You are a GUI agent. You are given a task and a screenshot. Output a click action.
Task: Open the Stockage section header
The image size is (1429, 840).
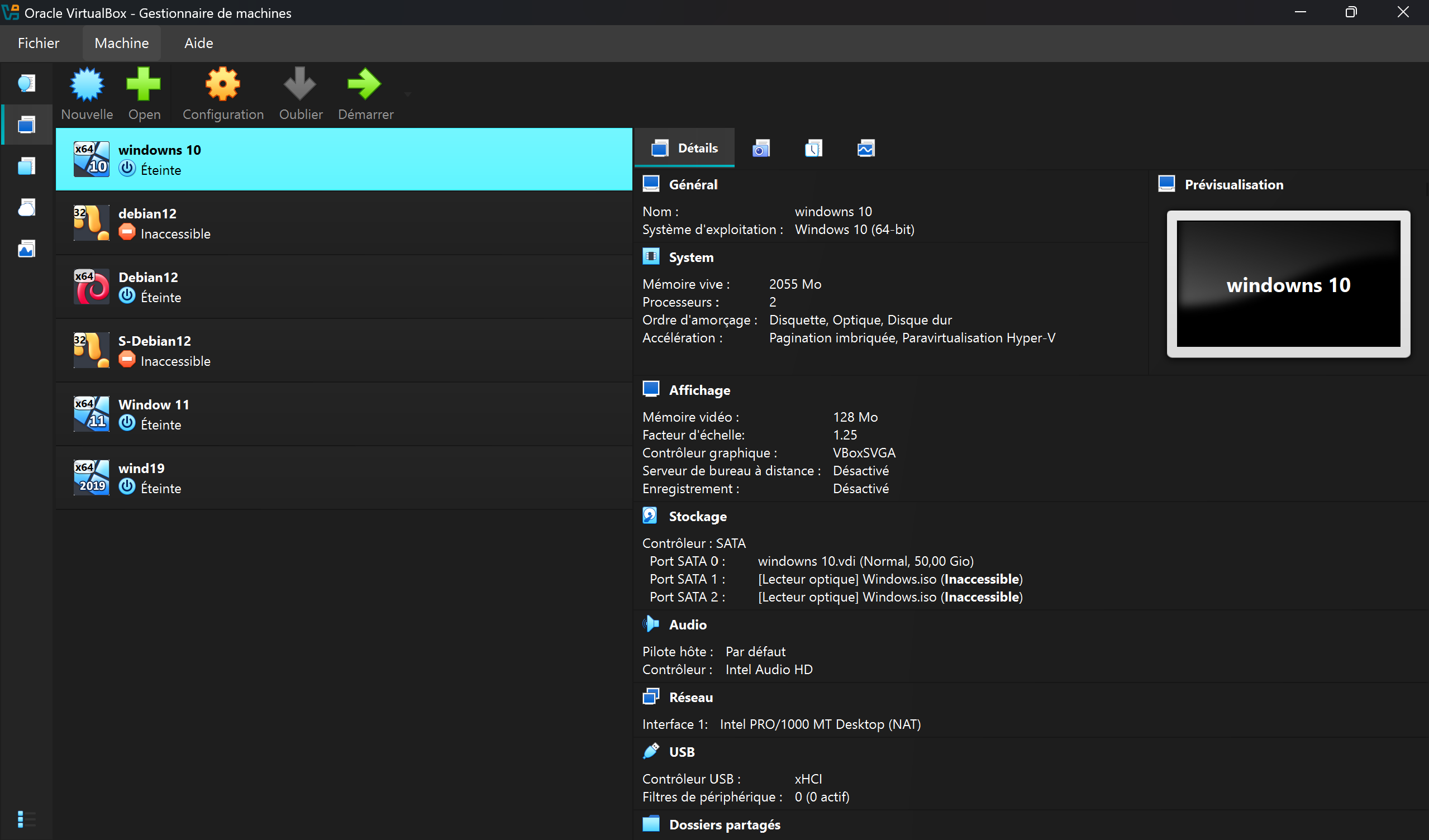[698, 517]
